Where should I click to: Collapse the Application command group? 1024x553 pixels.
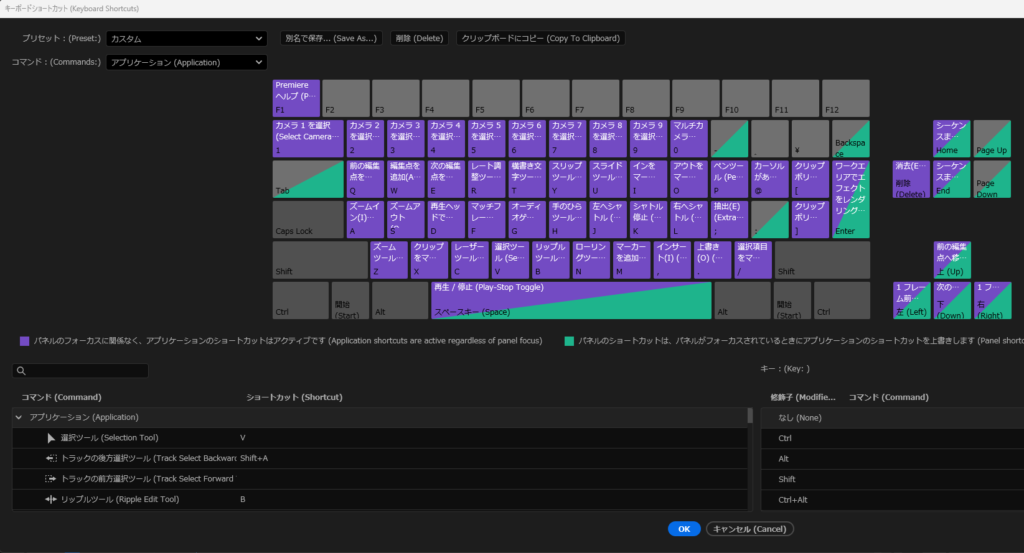coord(19,417)
